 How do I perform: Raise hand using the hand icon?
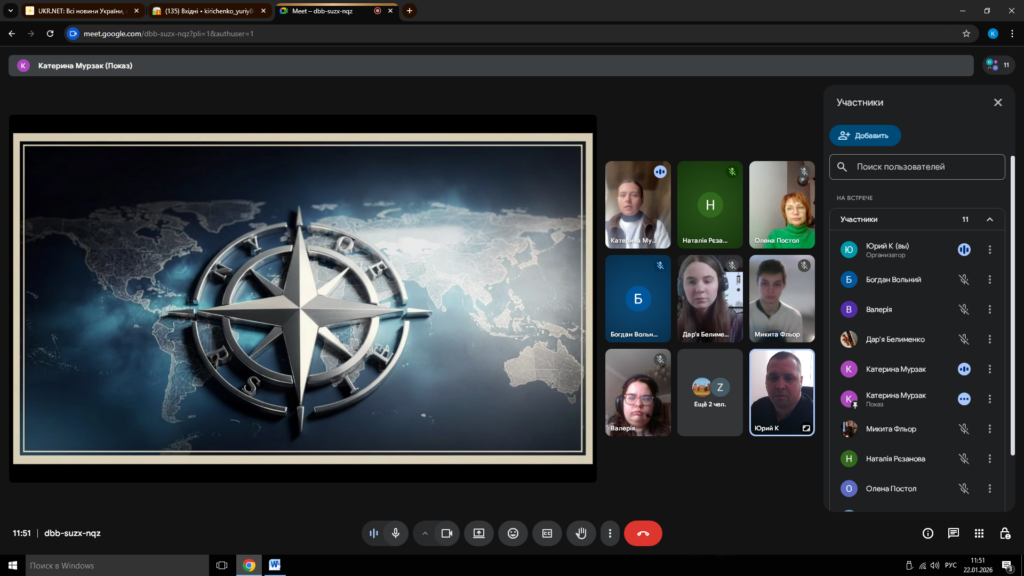tap(581, 534)
